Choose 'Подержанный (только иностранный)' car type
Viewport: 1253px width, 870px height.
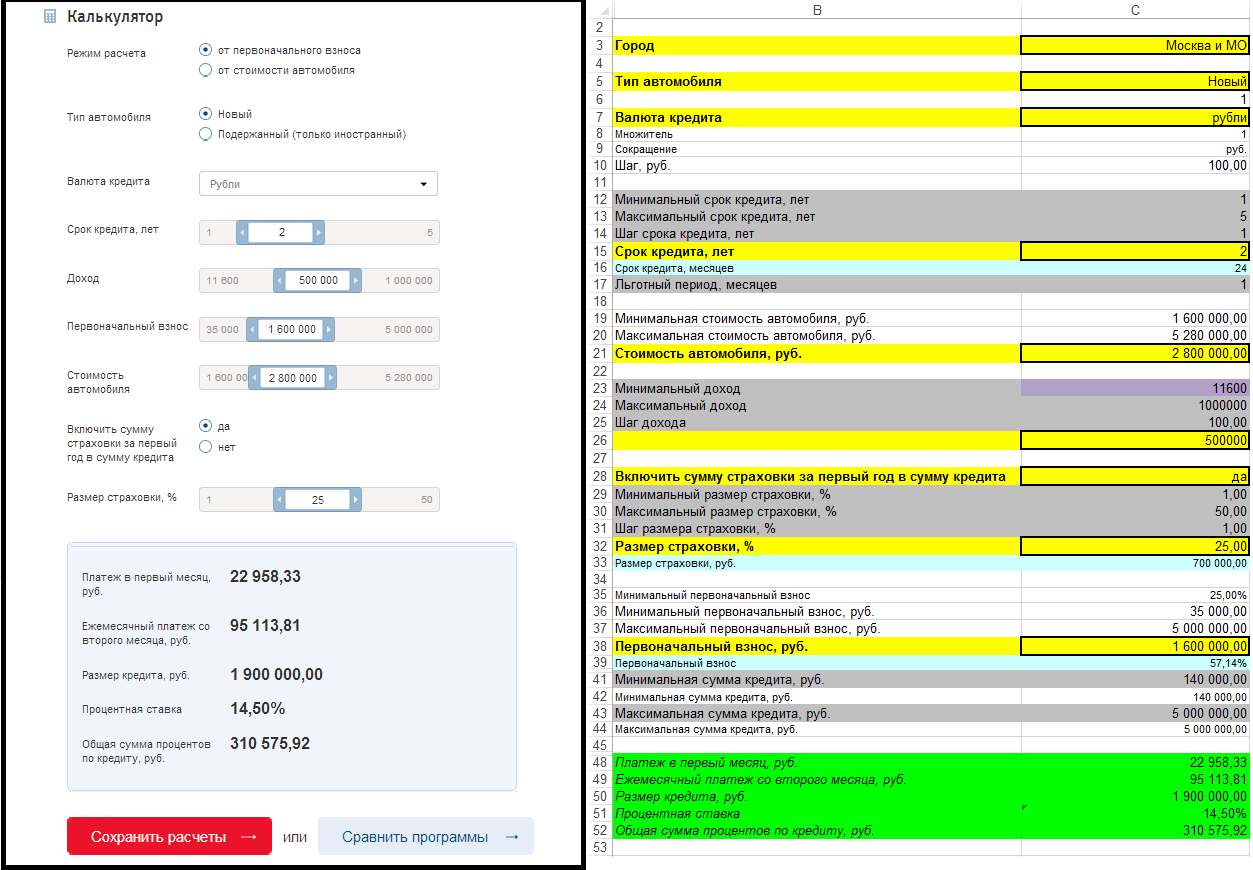206,134
